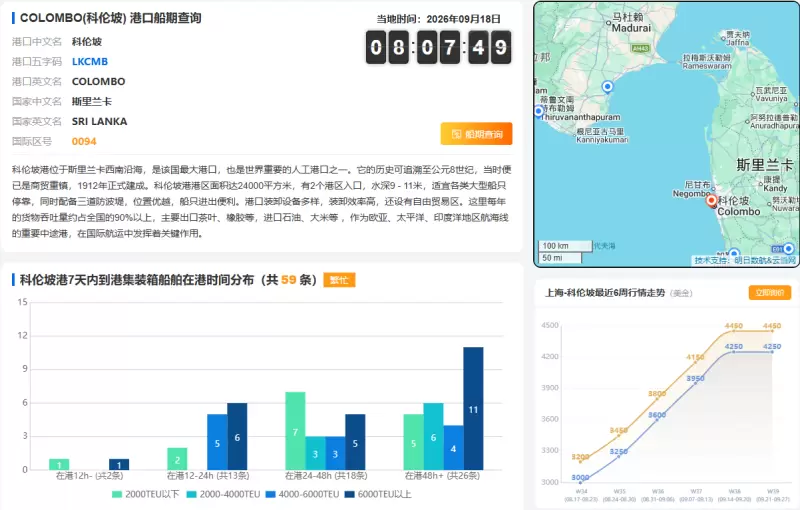Click the 在港12h- (共2条) axis label
This screenshot has width=800, height=510.
click(x=89, y=476)
